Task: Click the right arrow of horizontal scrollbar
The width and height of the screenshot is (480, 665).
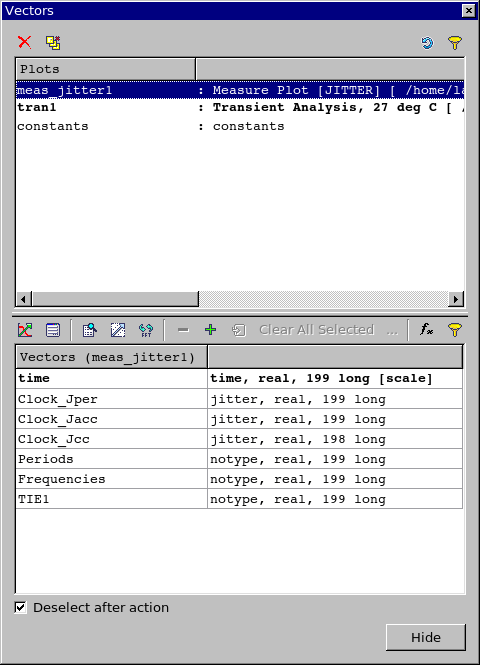Action: click(456, 299)
